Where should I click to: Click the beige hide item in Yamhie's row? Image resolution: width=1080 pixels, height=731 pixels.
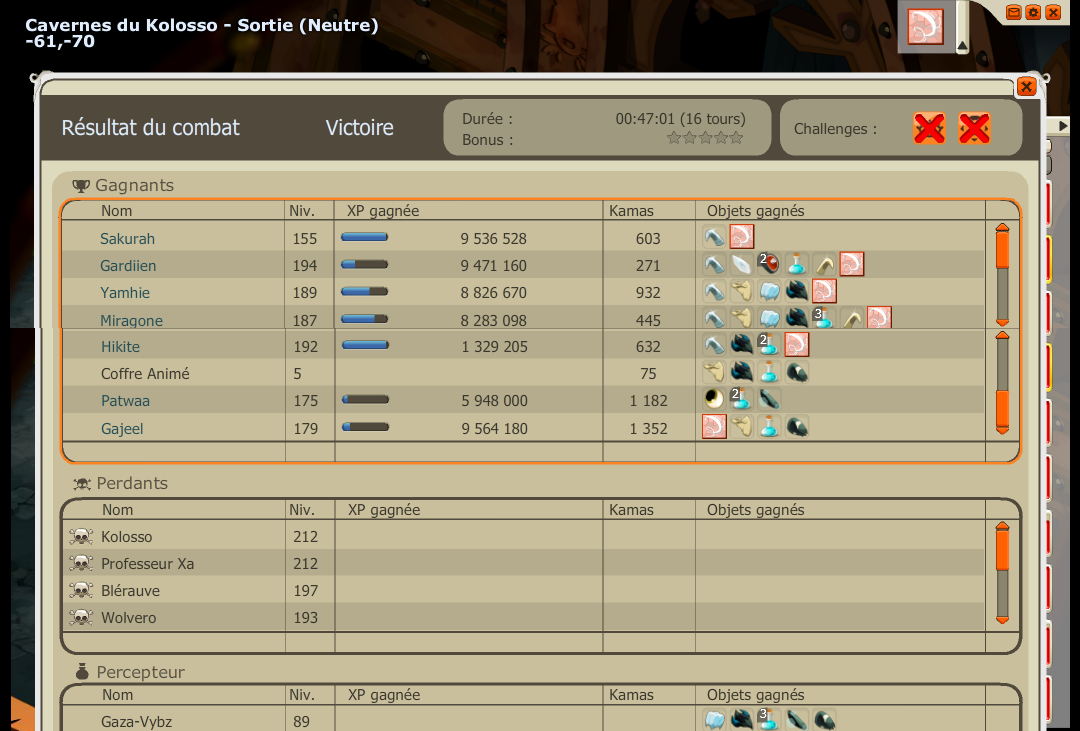pyautogui.click(x=742, y=291)
